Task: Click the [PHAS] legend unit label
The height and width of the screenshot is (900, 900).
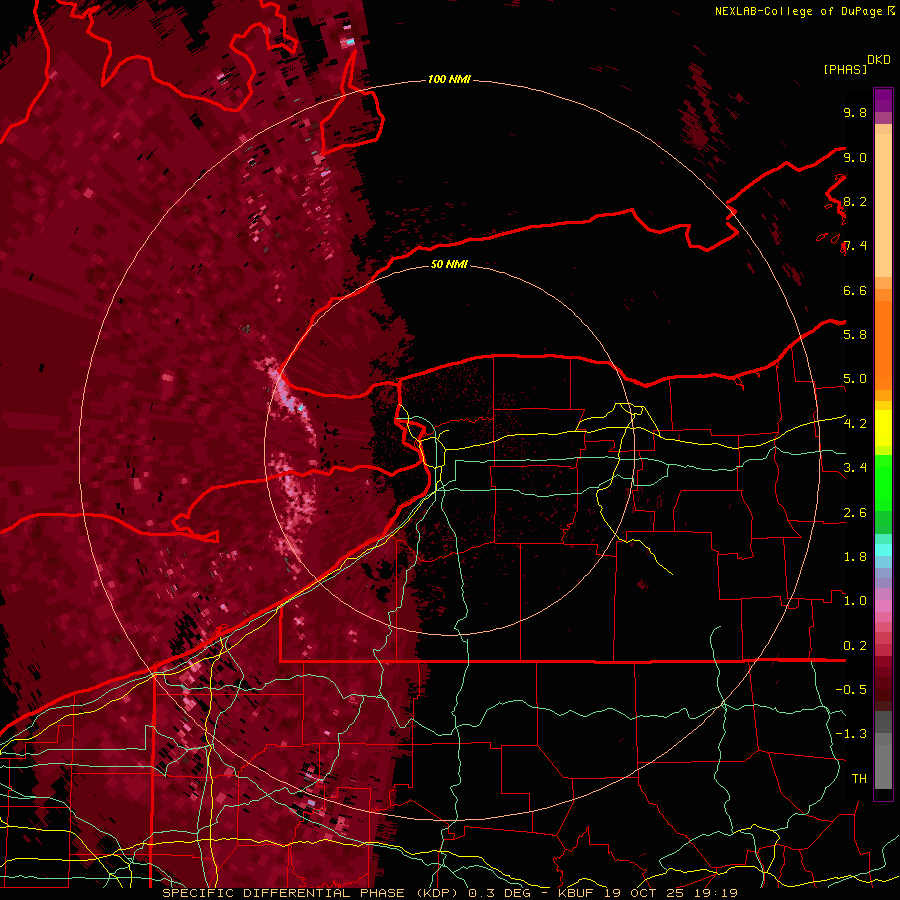Action: point(845,69)
